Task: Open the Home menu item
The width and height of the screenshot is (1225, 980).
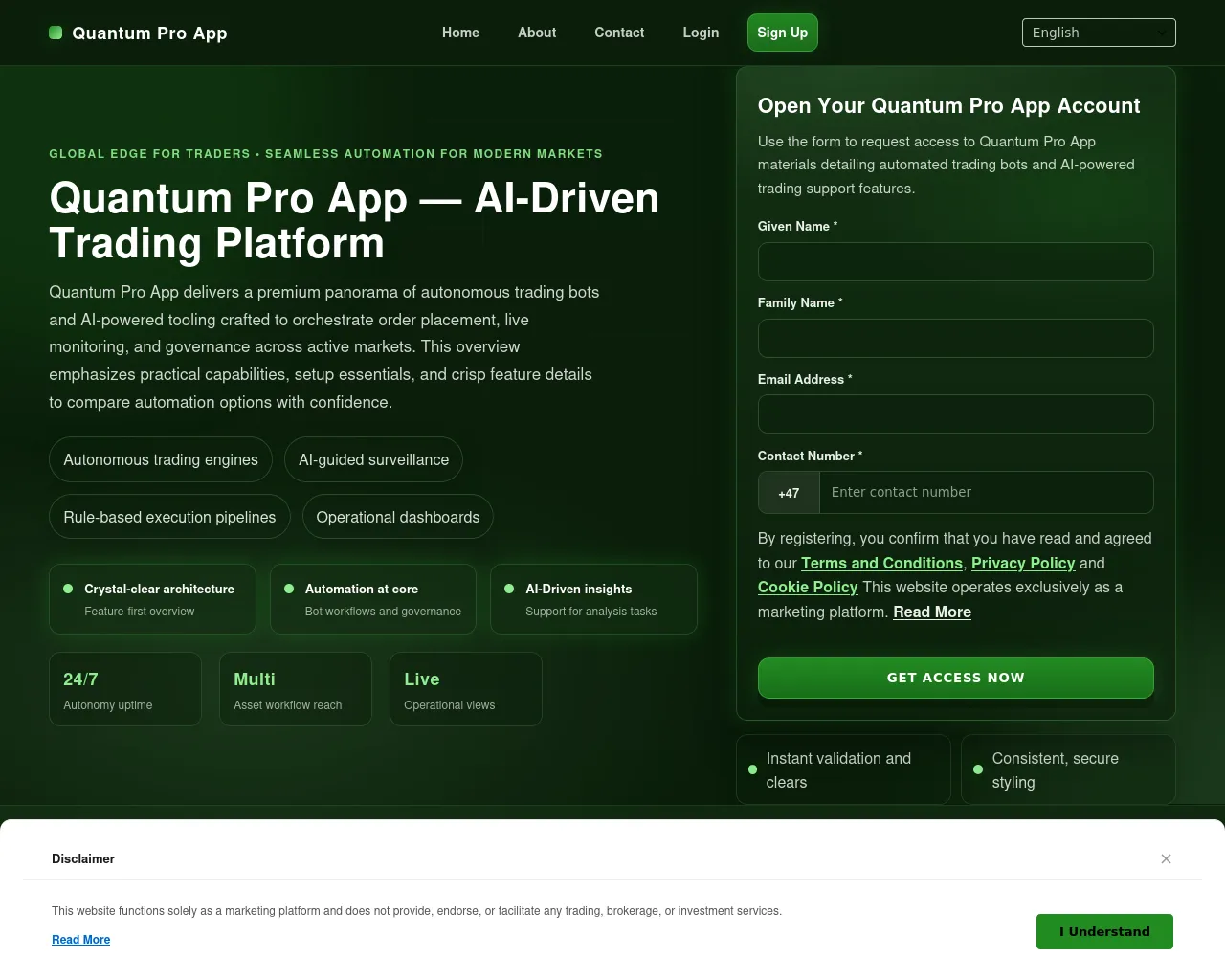Action: click(460, 33)
